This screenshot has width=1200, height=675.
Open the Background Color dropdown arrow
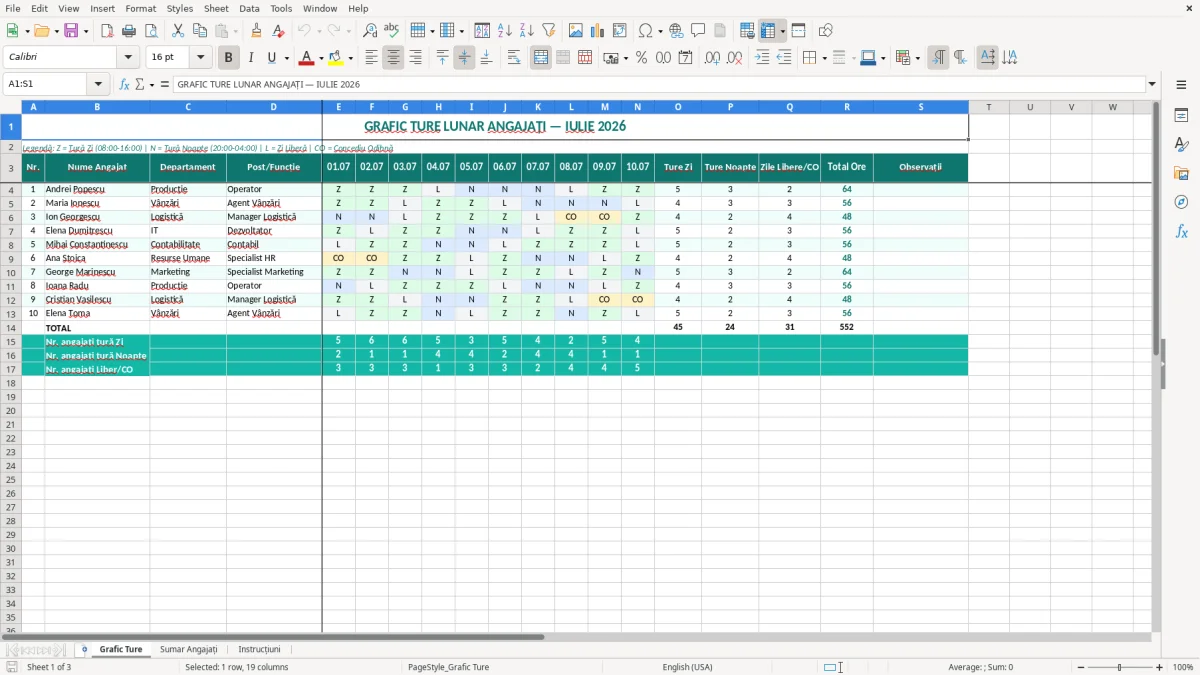point(350,58)
